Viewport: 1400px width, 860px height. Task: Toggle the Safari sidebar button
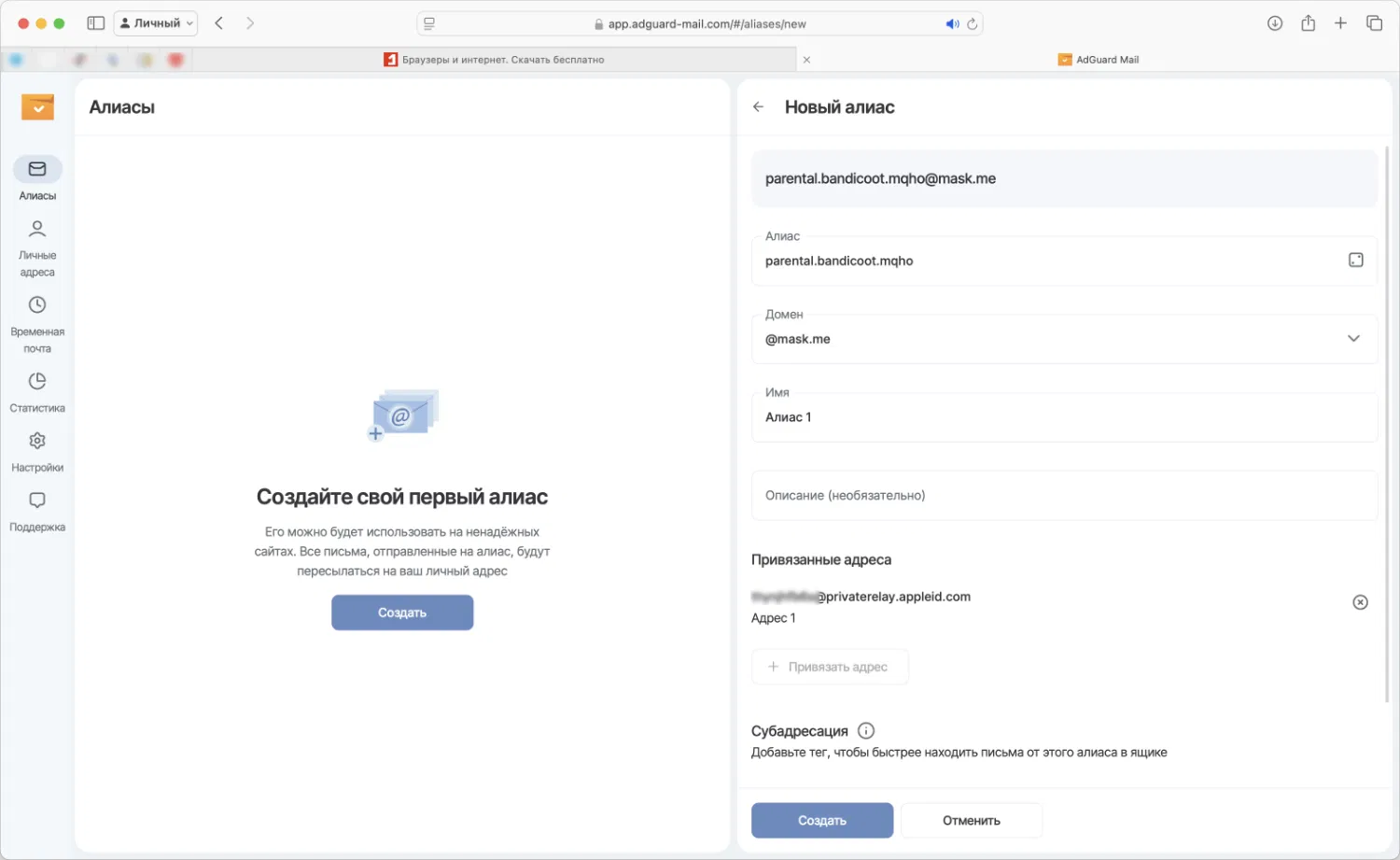[x=95, y=23]
